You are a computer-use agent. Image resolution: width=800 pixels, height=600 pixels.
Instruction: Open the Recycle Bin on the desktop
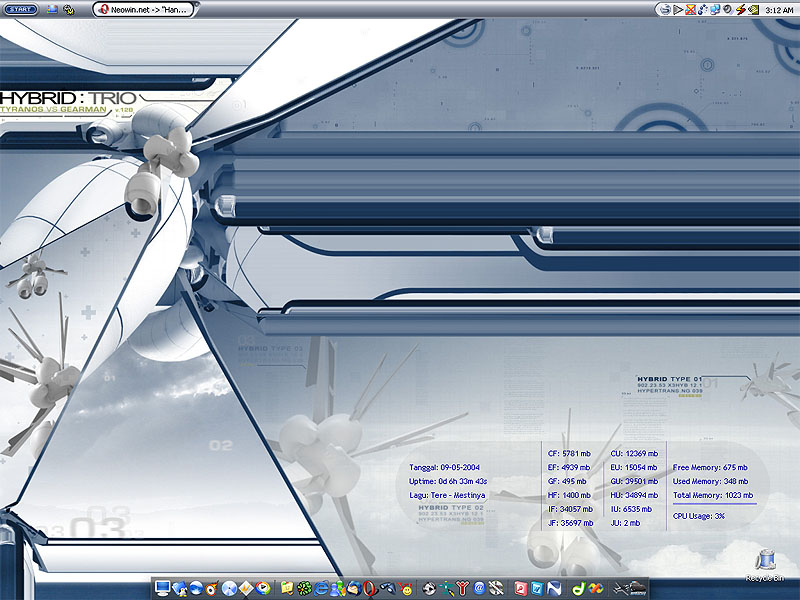[765, 560]
